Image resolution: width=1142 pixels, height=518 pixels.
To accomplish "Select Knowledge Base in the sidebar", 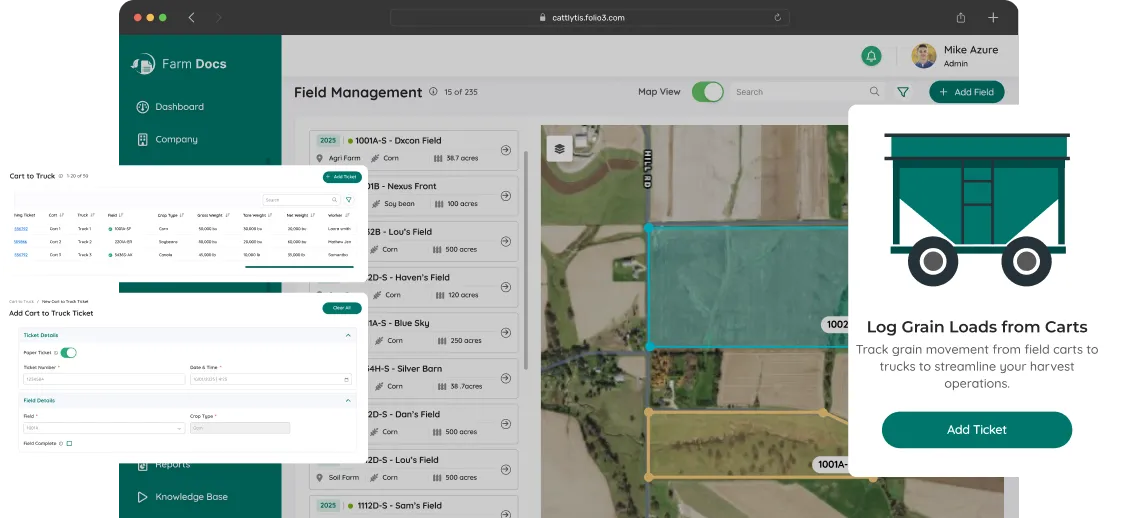I will [191, 497].
